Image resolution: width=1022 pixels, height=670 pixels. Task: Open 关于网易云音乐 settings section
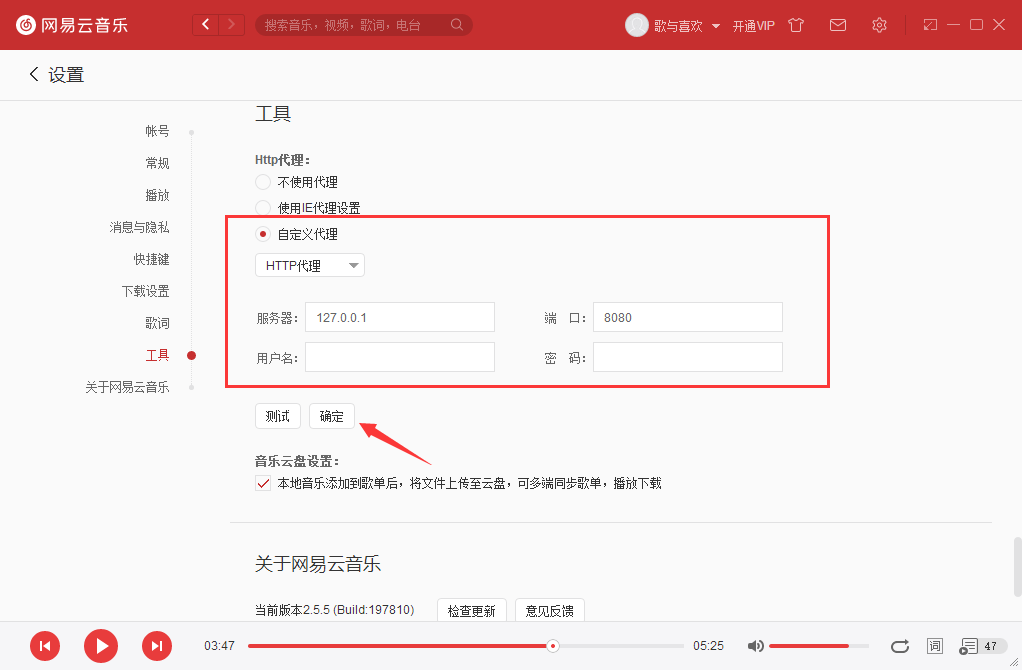point(127,387)
